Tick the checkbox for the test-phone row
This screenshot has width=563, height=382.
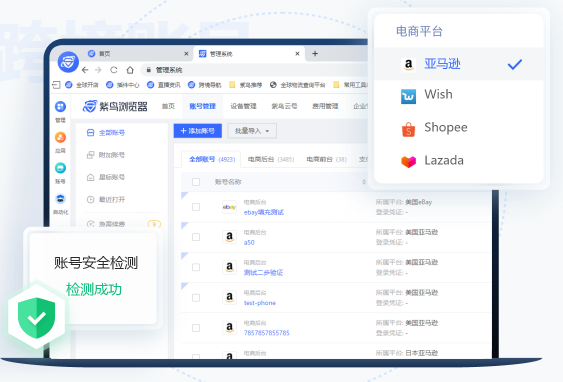coord(196,298)
